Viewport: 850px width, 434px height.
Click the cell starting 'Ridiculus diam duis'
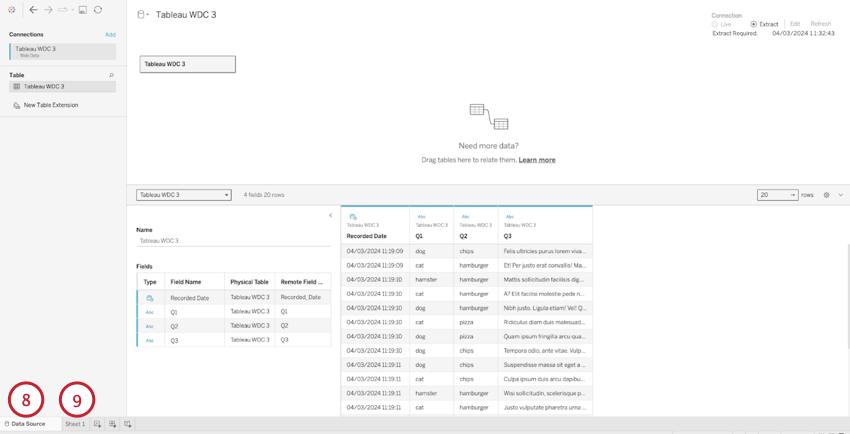click(545, 322)
